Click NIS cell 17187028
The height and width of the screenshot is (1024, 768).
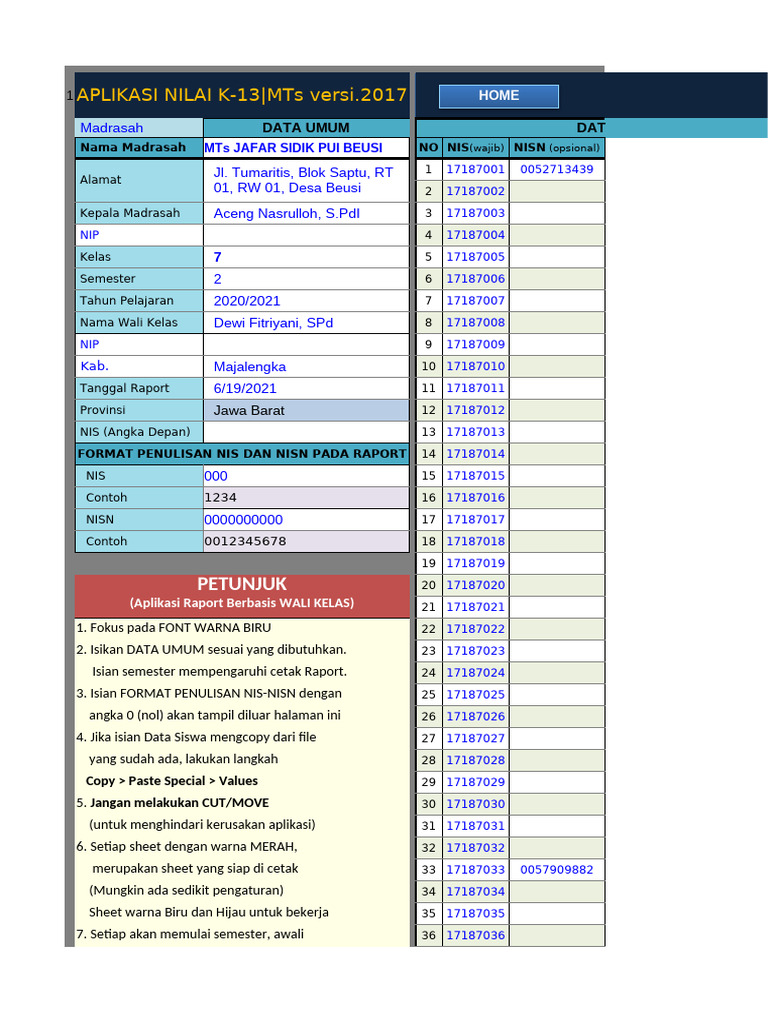[475, 760]
